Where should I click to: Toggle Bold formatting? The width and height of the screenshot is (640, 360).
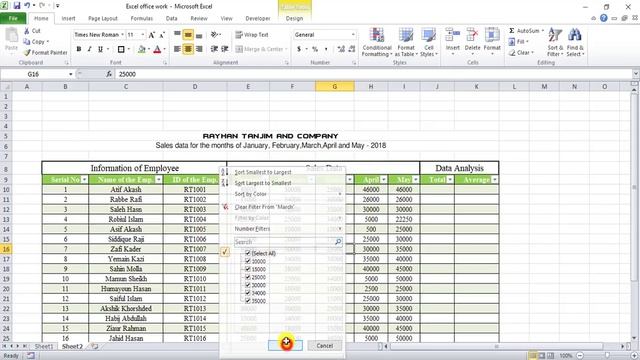click(79, 49)
